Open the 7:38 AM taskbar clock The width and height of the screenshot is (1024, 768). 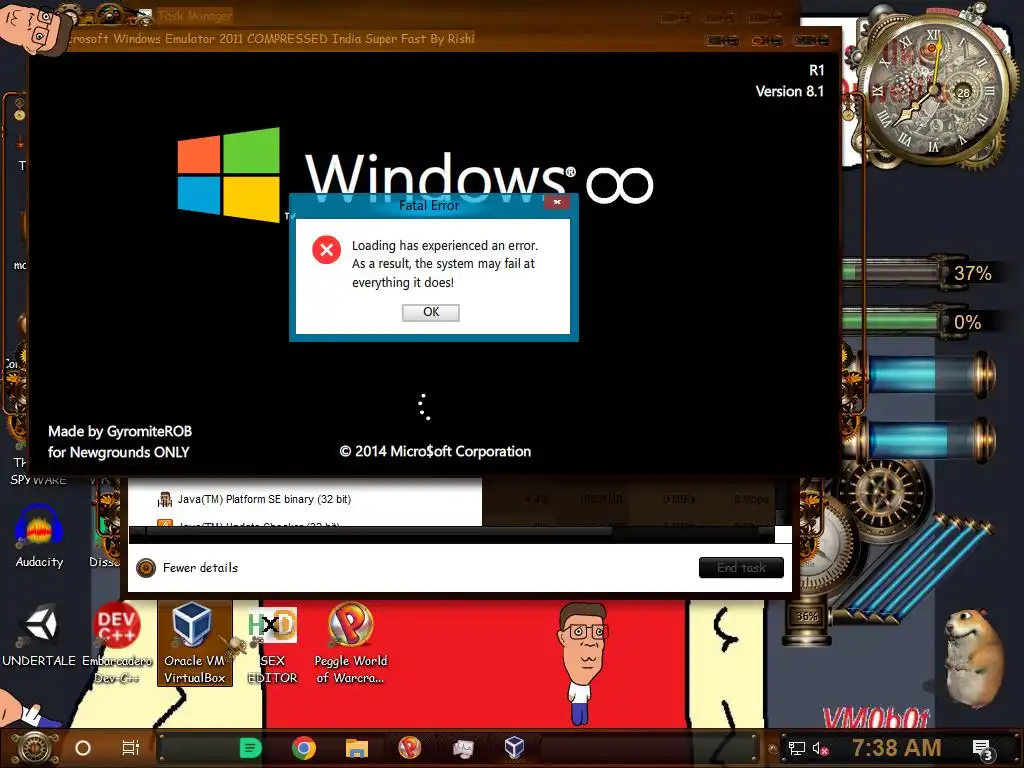tap(897, 747)
